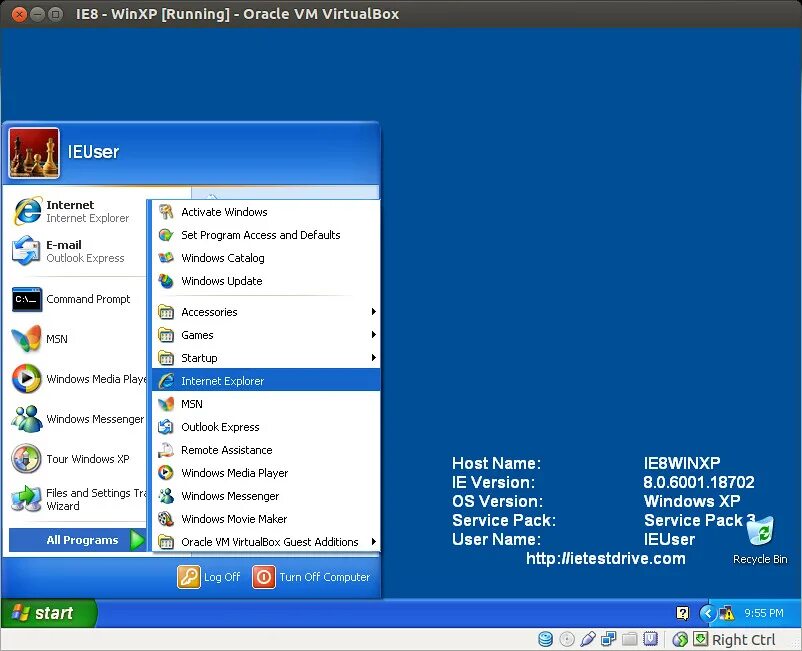Click the IE8WINXP host name text
Viewport: 802px width, 651px height.
tap(682, 463)
